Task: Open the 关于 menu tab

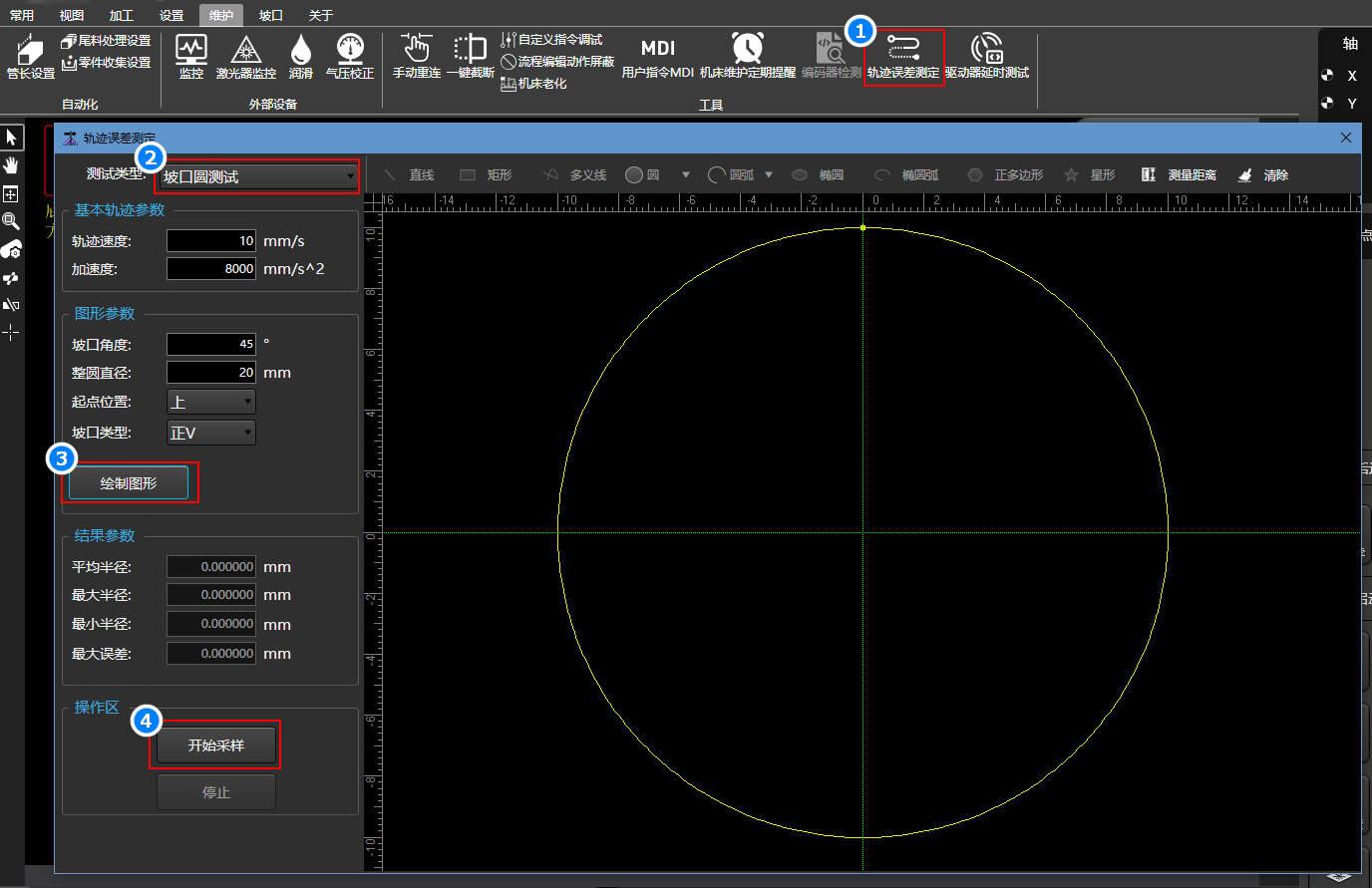Action: coord(320,15)
